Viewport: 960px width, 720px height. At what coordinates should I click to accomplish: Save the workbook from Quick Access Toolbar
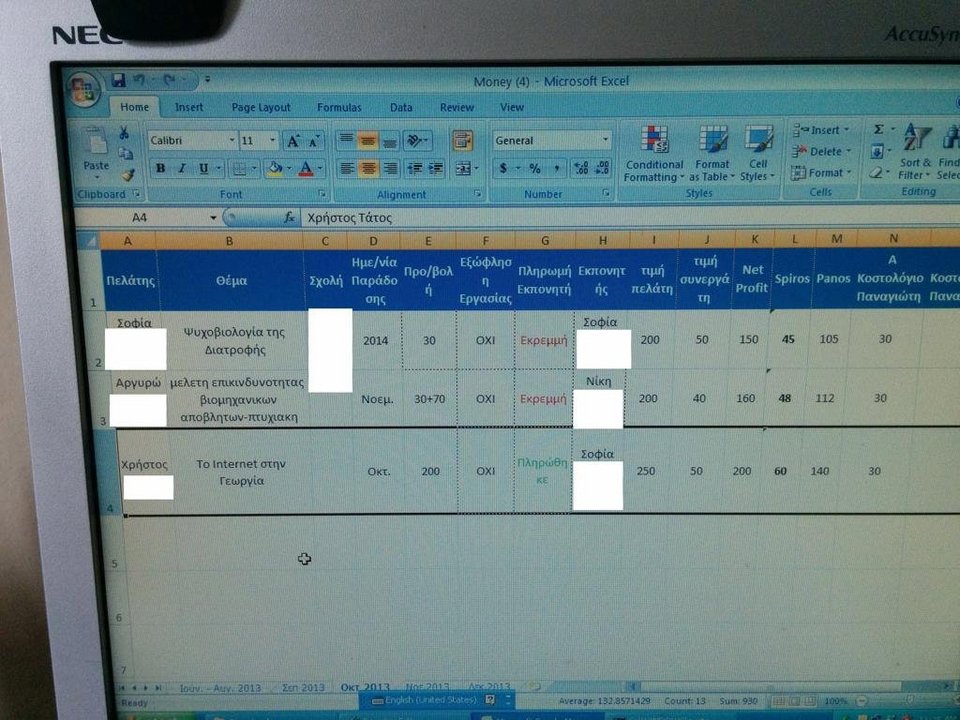pos(119,79)
